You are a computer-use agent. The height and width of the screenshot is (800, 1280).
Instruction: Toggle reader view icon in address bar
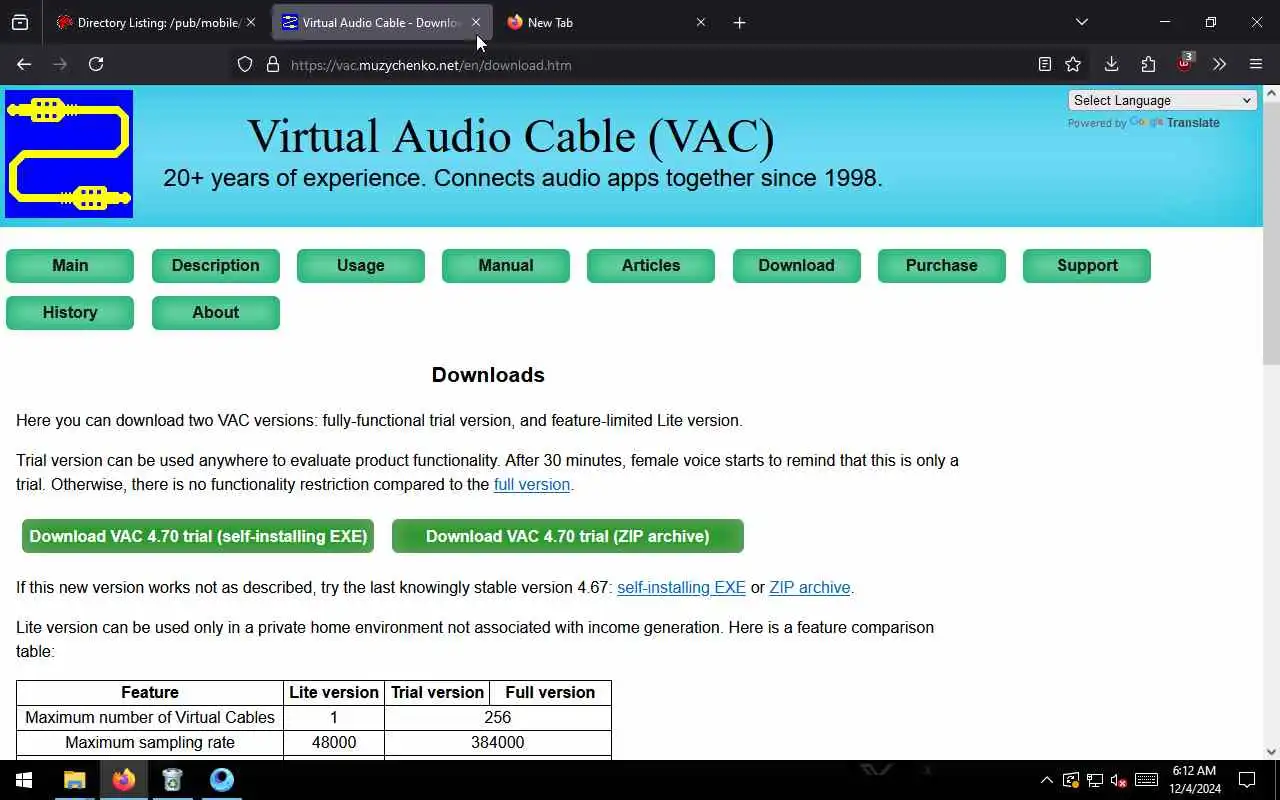pyautogui.click(x=1044, y=64)
